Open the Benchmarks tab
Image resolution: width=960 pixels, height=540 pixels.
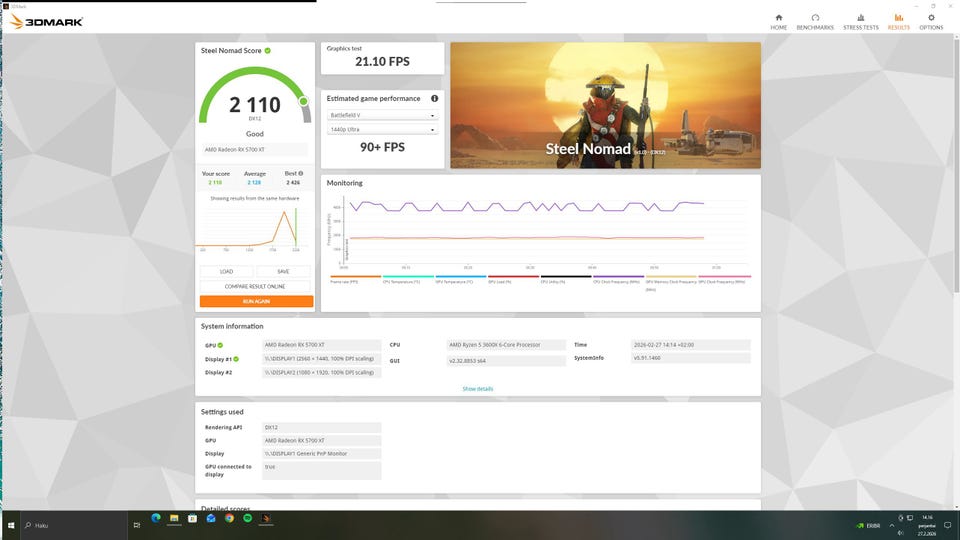coord(815,22)
